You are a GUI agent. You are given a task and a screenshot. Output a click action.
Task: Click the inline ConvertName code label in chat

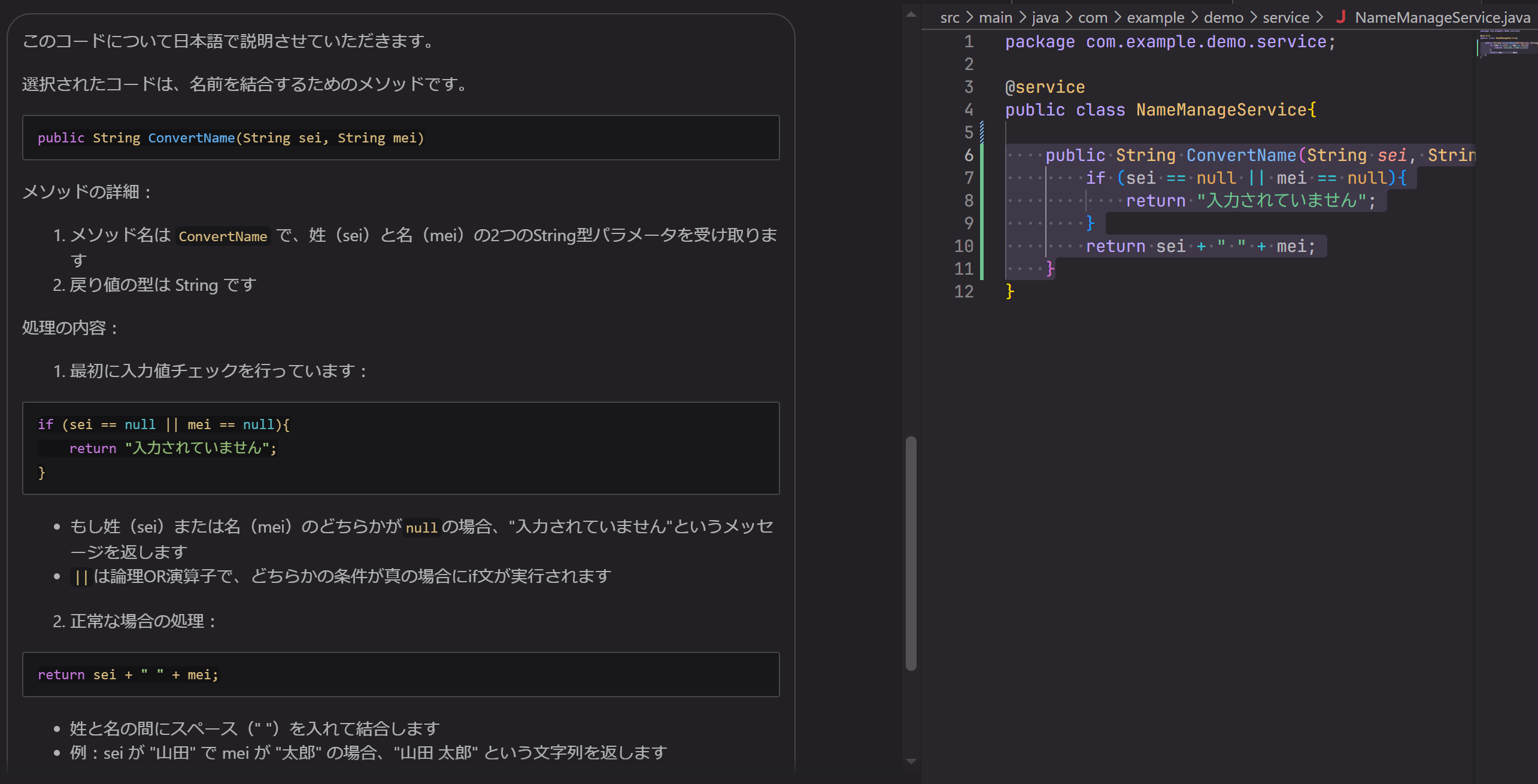[223, 236]
